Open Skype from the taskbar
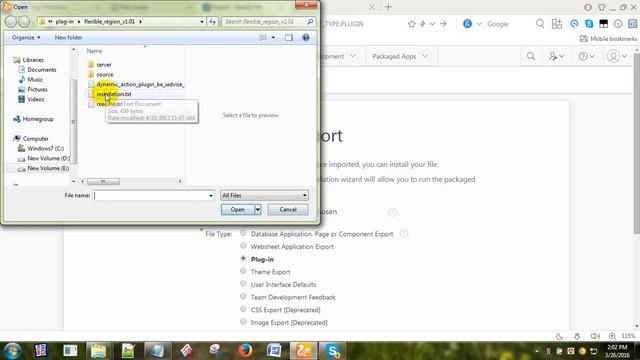 click(x=333, y=351)
